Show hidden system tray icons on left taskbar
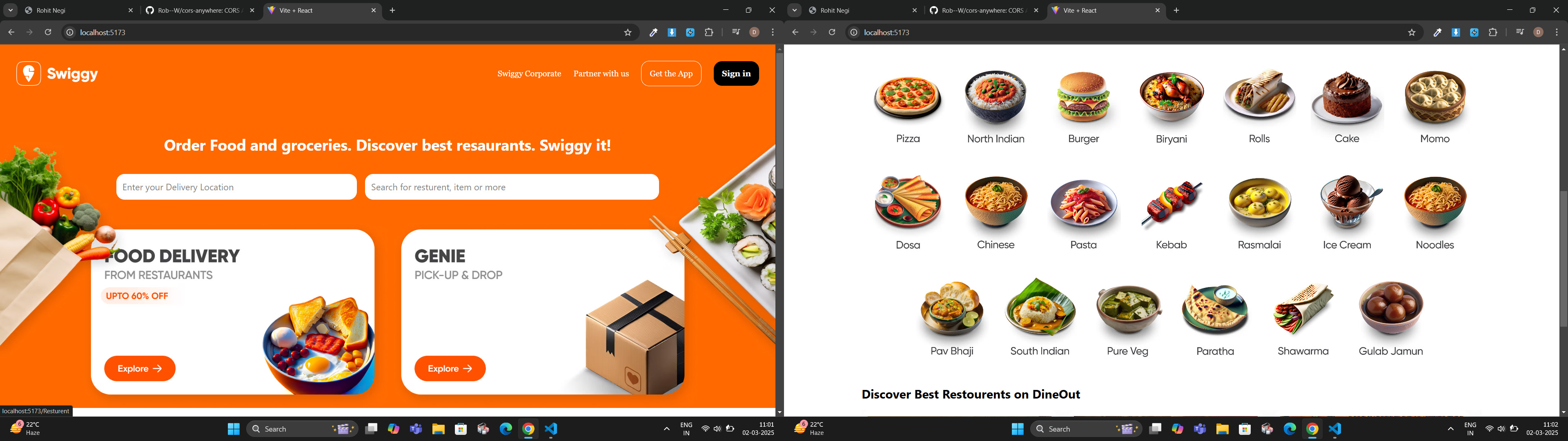The height and width of the screenshot is (441, 1568). pos(666,429)
